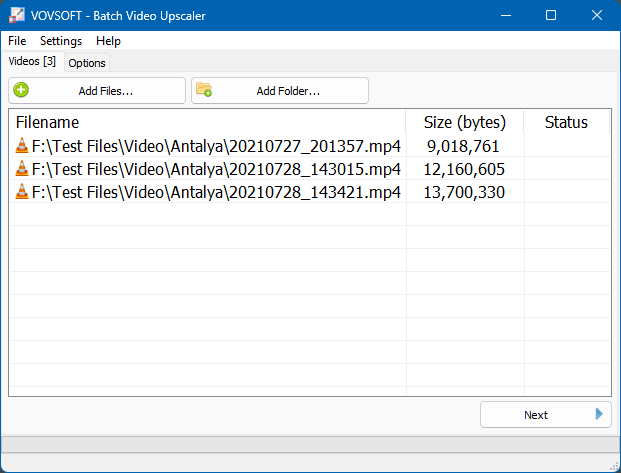Open the Help menu
Screen dimensions: 621x473
click(x=108, y=41)
